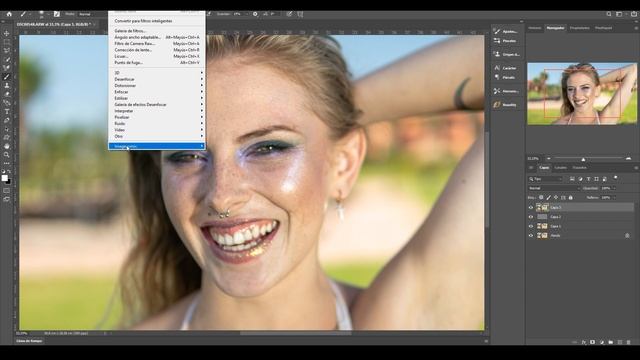The width and height of the screenshot is (640, 360).
Task: Select the Eraser tool
Action: tap(7, 94)
